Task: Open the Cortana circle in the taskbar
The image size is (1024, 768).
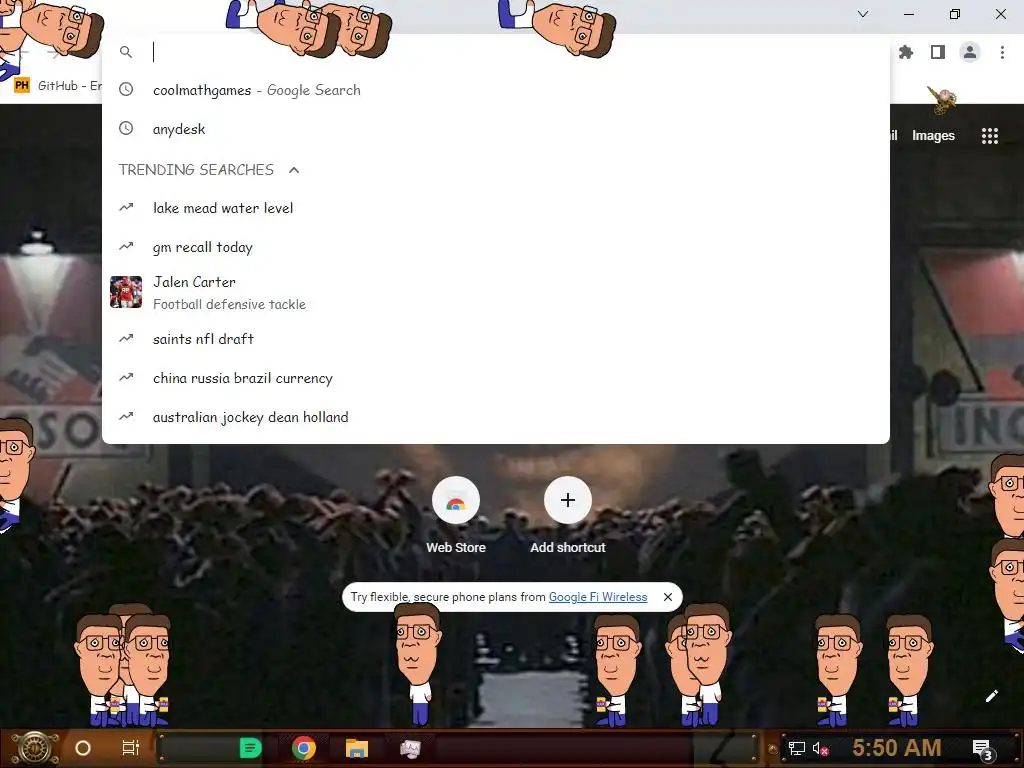Action: tap(83, 748)
